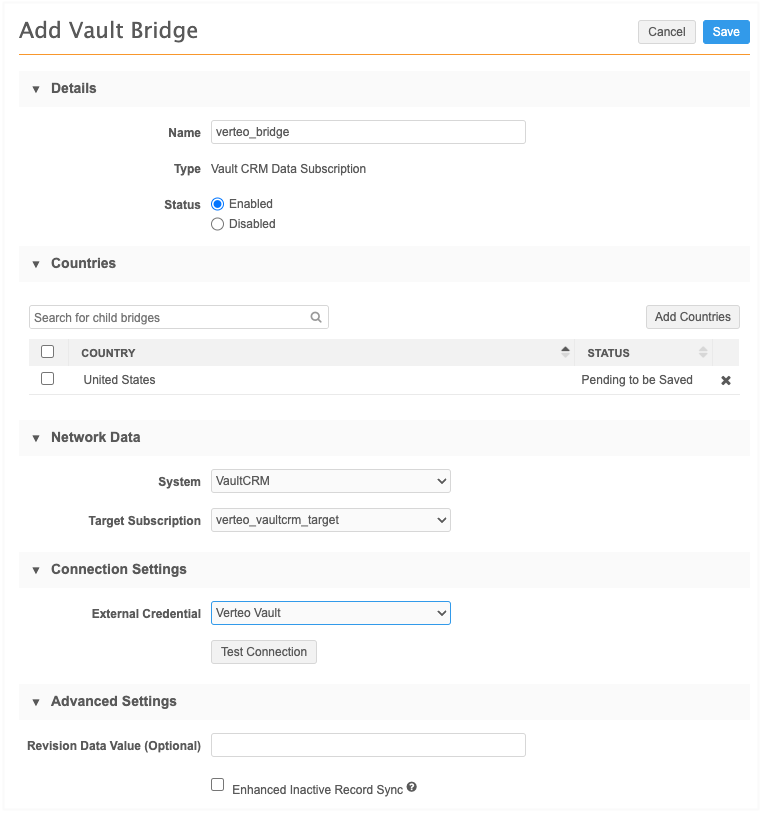Sort by the Country column arrows
Viewport: 761px width, 815px height.
(565, 352)
